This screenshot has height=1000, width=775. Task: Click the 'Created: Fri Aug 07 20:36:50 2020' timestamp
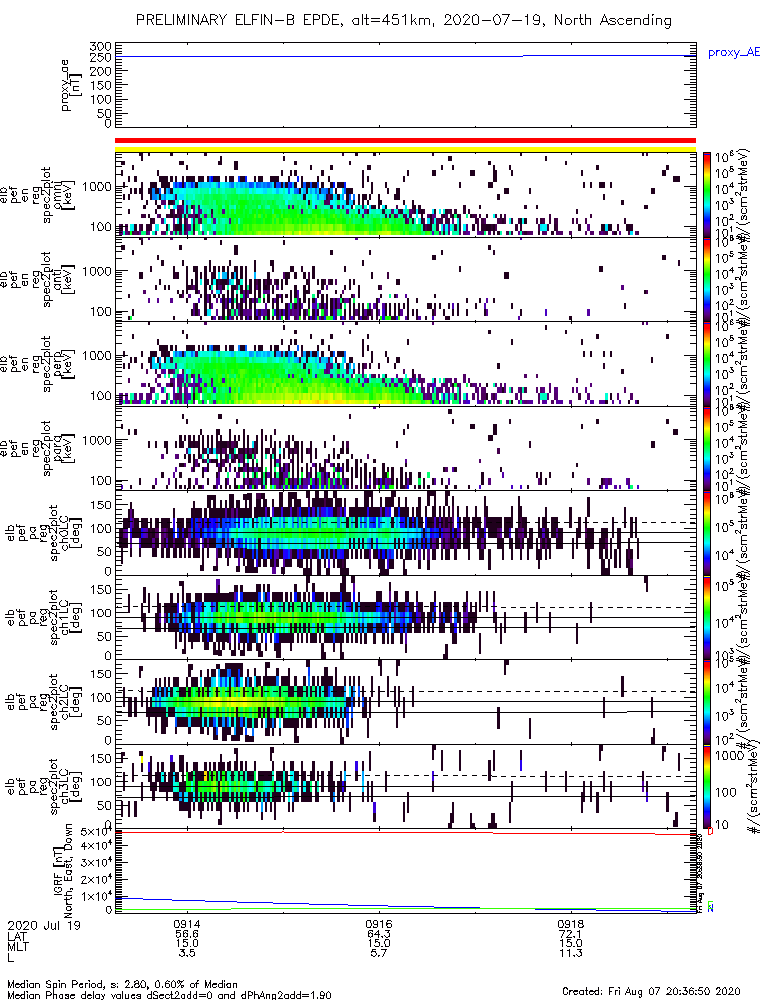[x=651, y=991]
